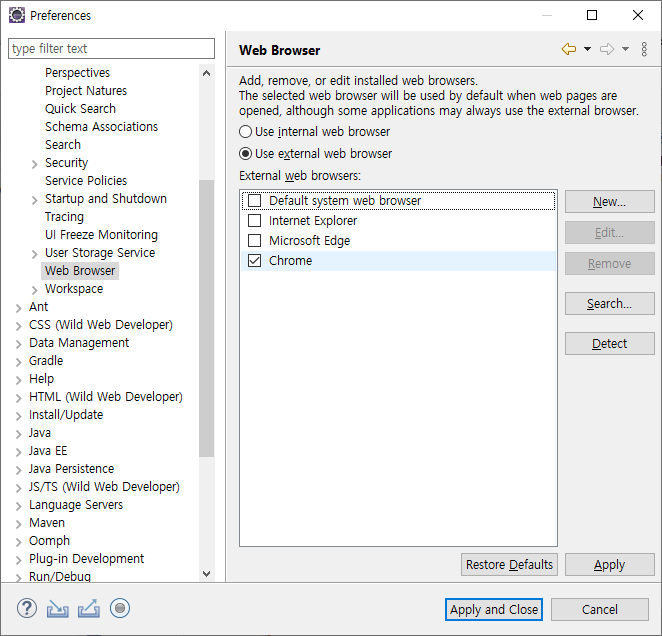Click the New... button
The height and width of the screenshot is (636, 662).
pyautogui.click(x=610, y=201)
